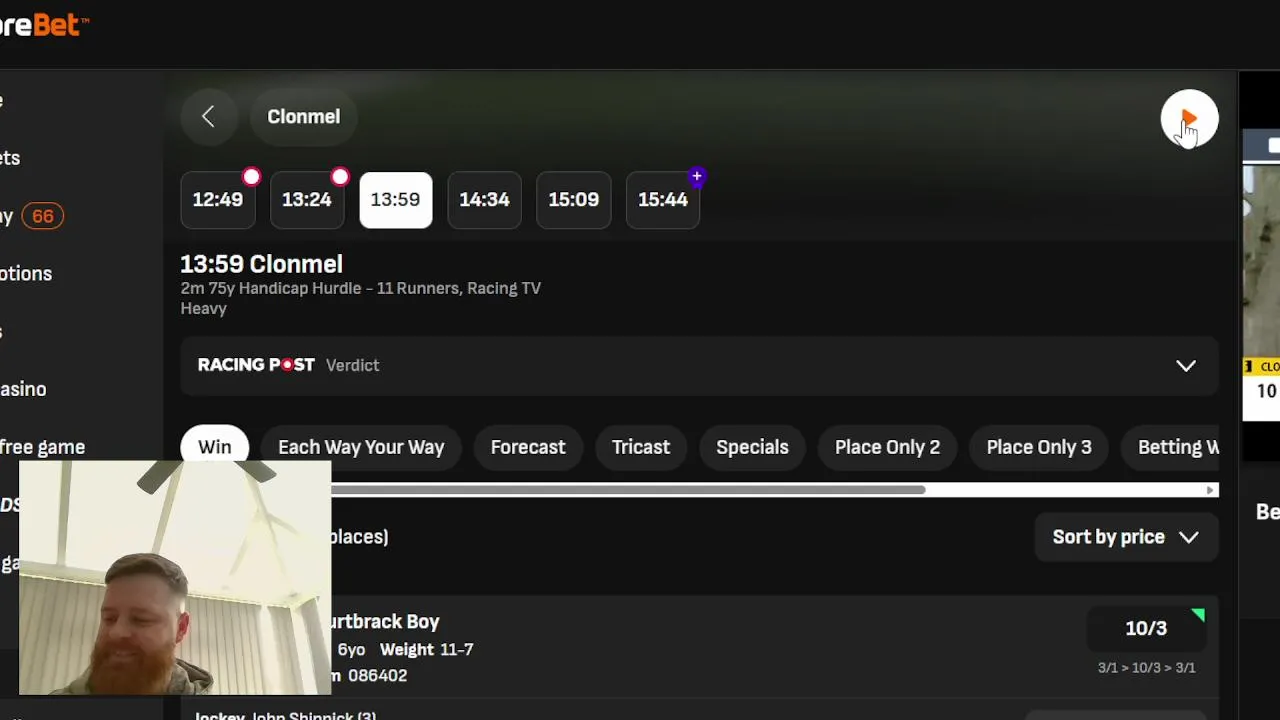Click the Clonmel venue title pill
The height and width of the screenshot is (720, 1280).
[303, 117]
